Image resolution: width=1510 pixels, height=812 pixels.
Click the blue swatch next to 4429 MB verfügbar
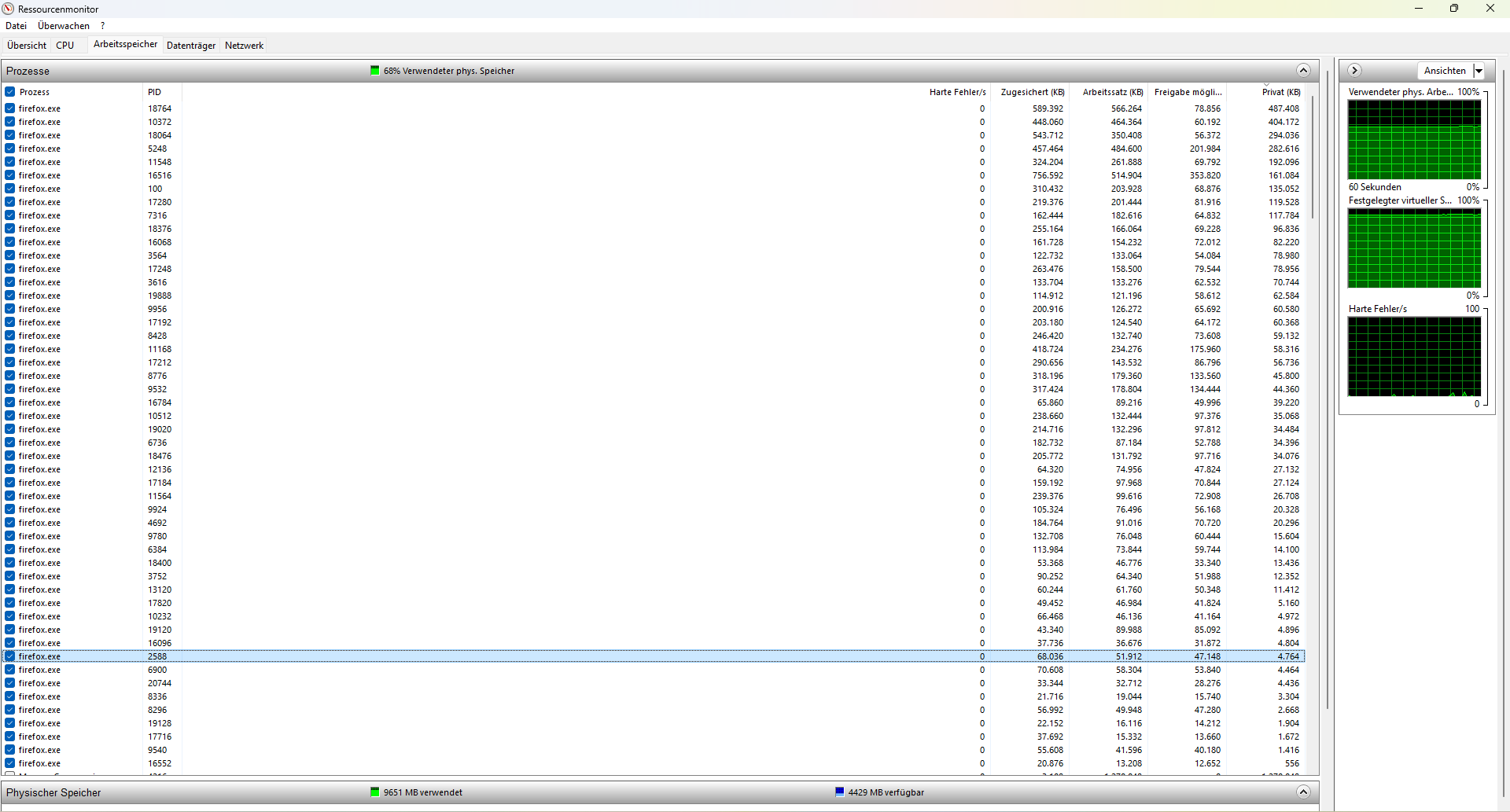[840, 792]
